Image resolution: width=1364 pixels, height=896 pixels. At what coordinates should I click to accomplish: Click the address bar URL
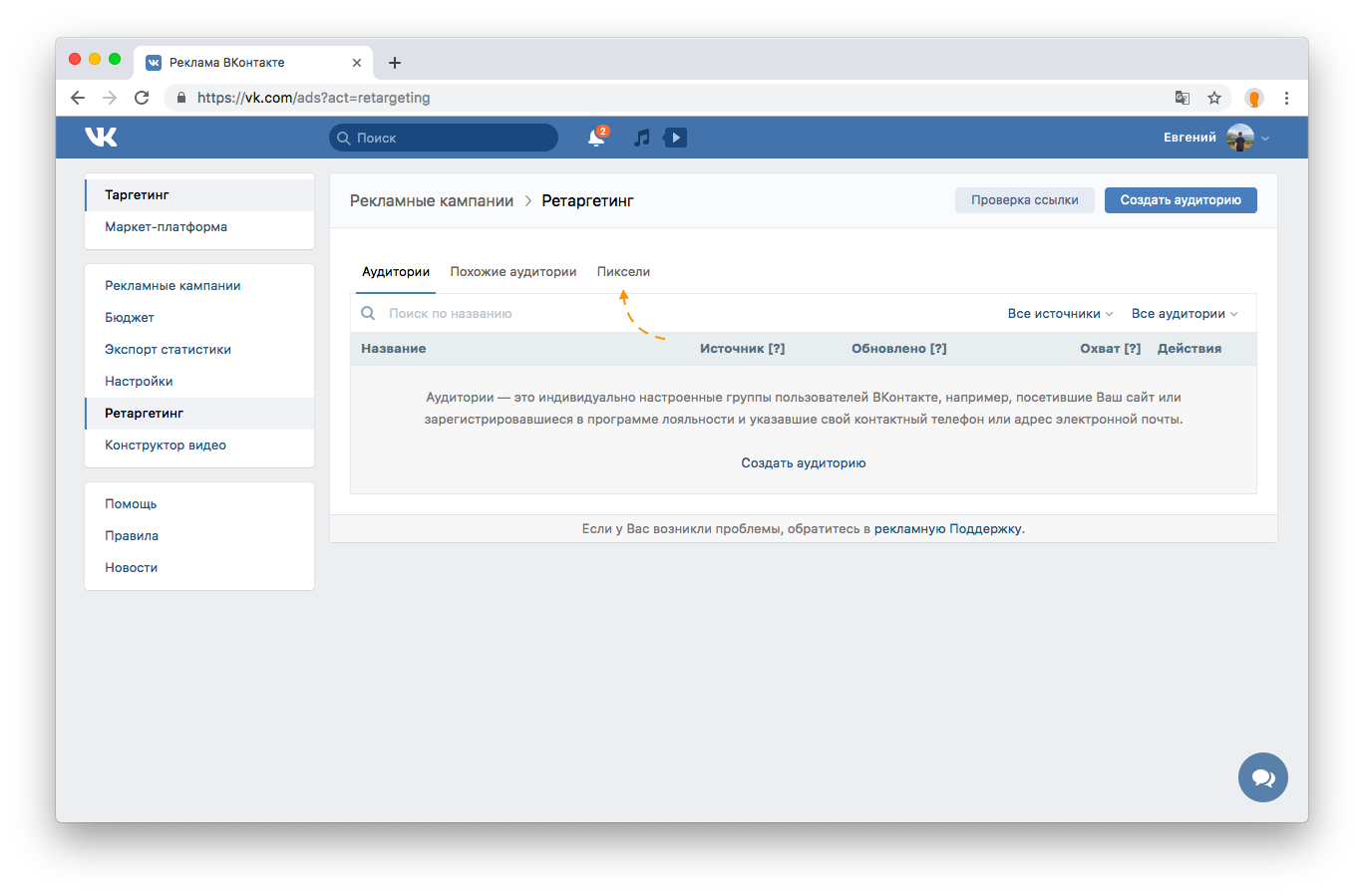click(314, 98)
